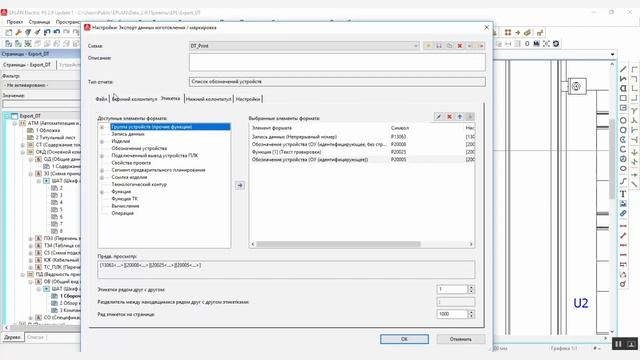
Task: Click the top angle connection symbol icon
Action: pos(634,69)
